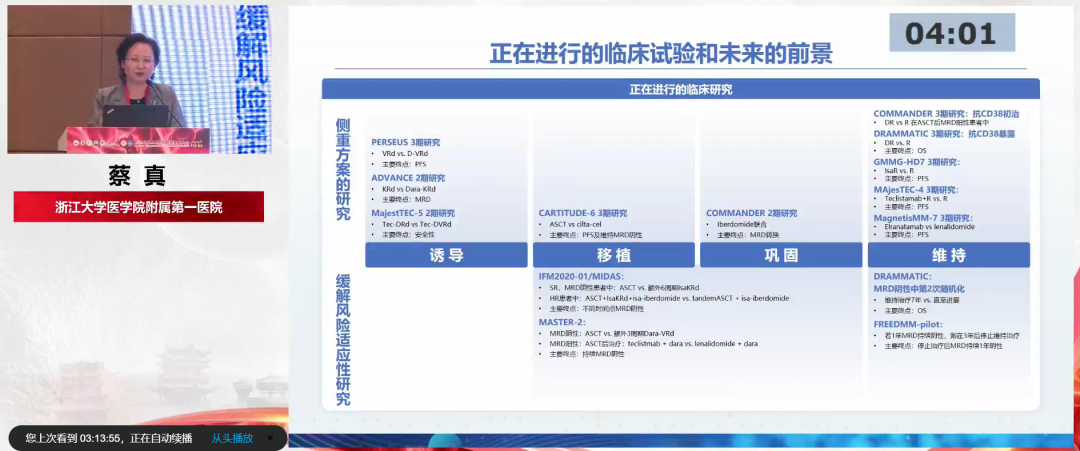
Task: Click the slide title 正在进行的临床试验和未来的前景
Action: [661, 52]
